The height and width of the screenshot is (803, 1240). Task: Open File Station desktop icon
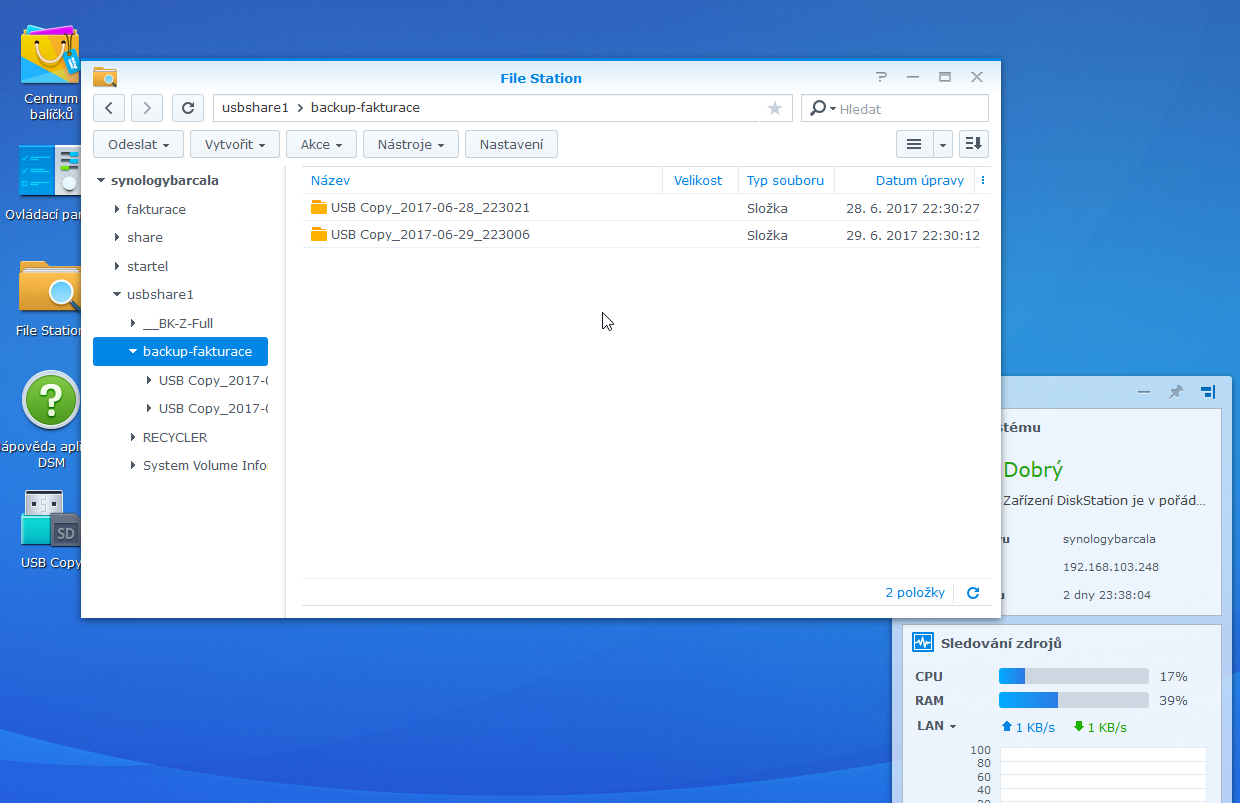[x=50, y=288]
